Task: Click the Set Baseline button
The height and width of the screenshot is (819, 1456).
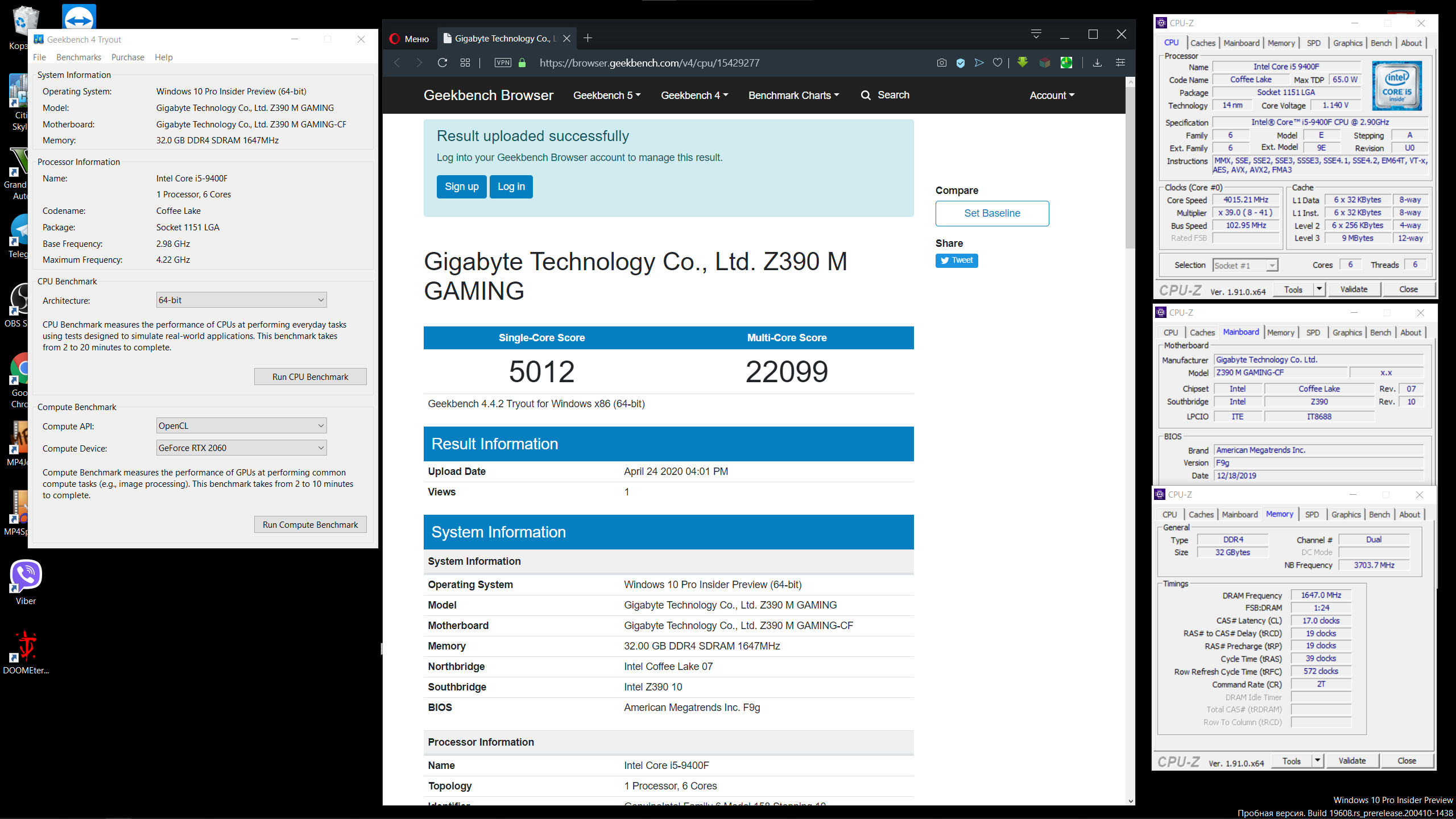Action: click(x=992, y=213)
